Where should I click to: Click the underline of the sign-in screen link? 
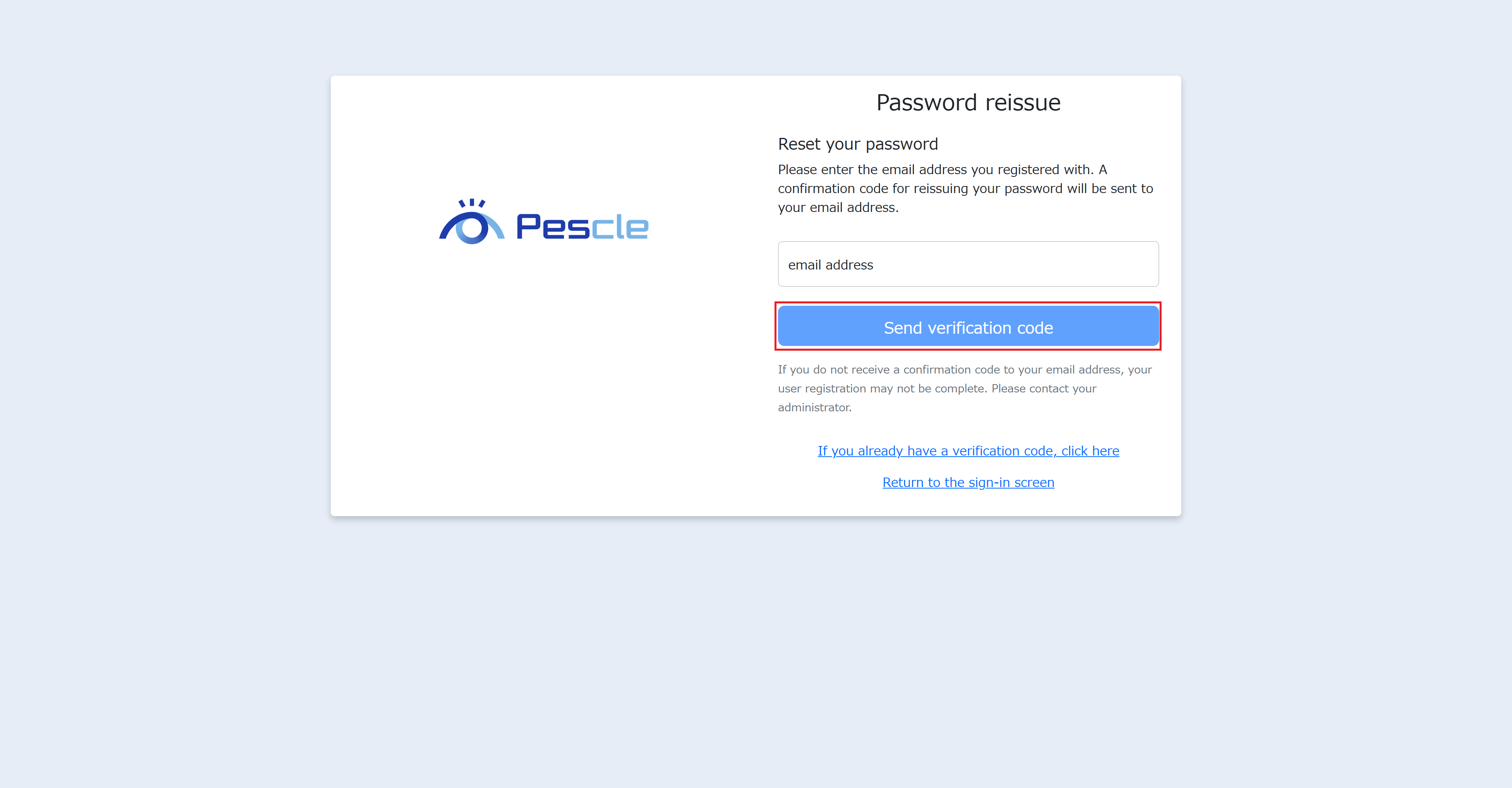tap(968, 491)
